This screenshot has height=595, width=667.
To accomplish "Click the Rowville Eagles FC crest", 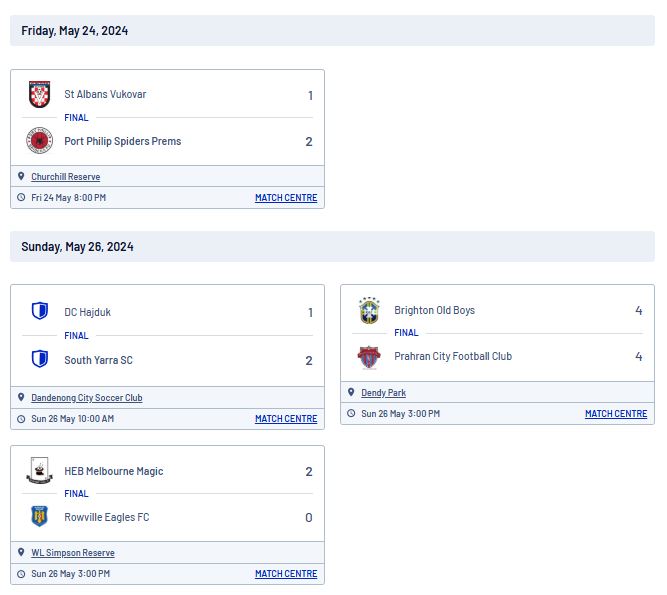I will click(40, 516).
